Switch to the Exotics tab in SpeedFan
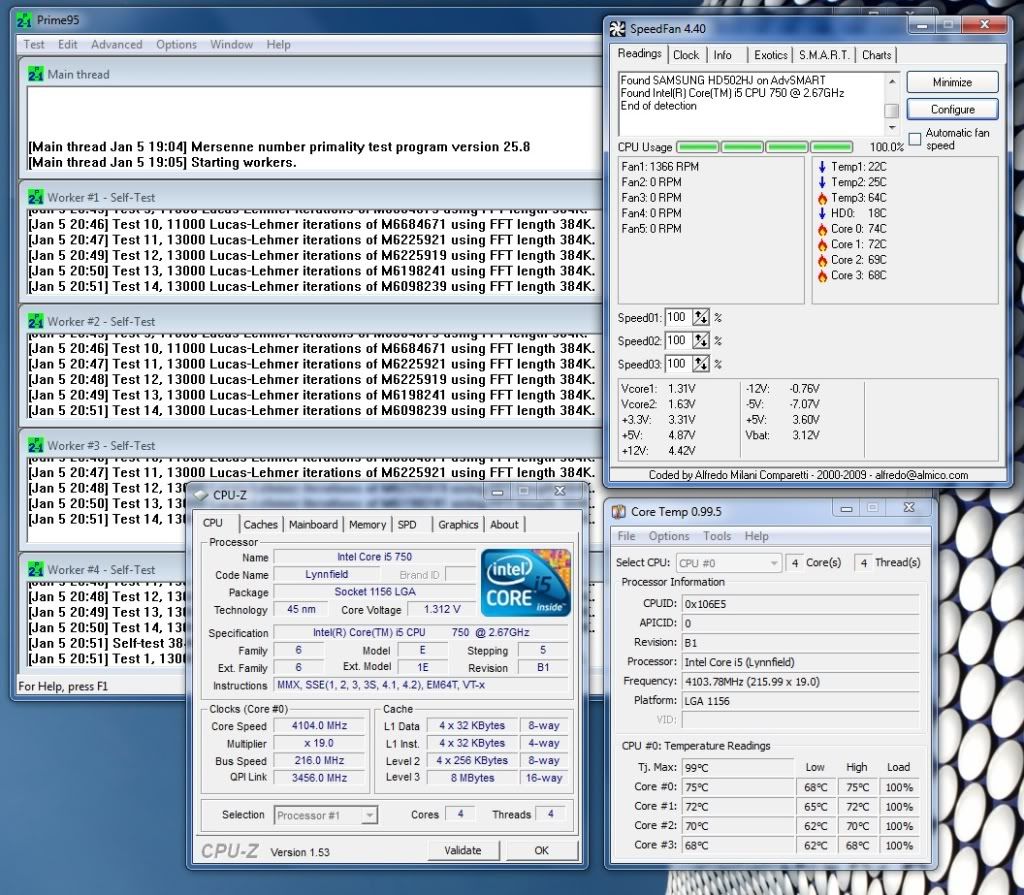The height and width of the screenshot is (895, 1024). 771,55
